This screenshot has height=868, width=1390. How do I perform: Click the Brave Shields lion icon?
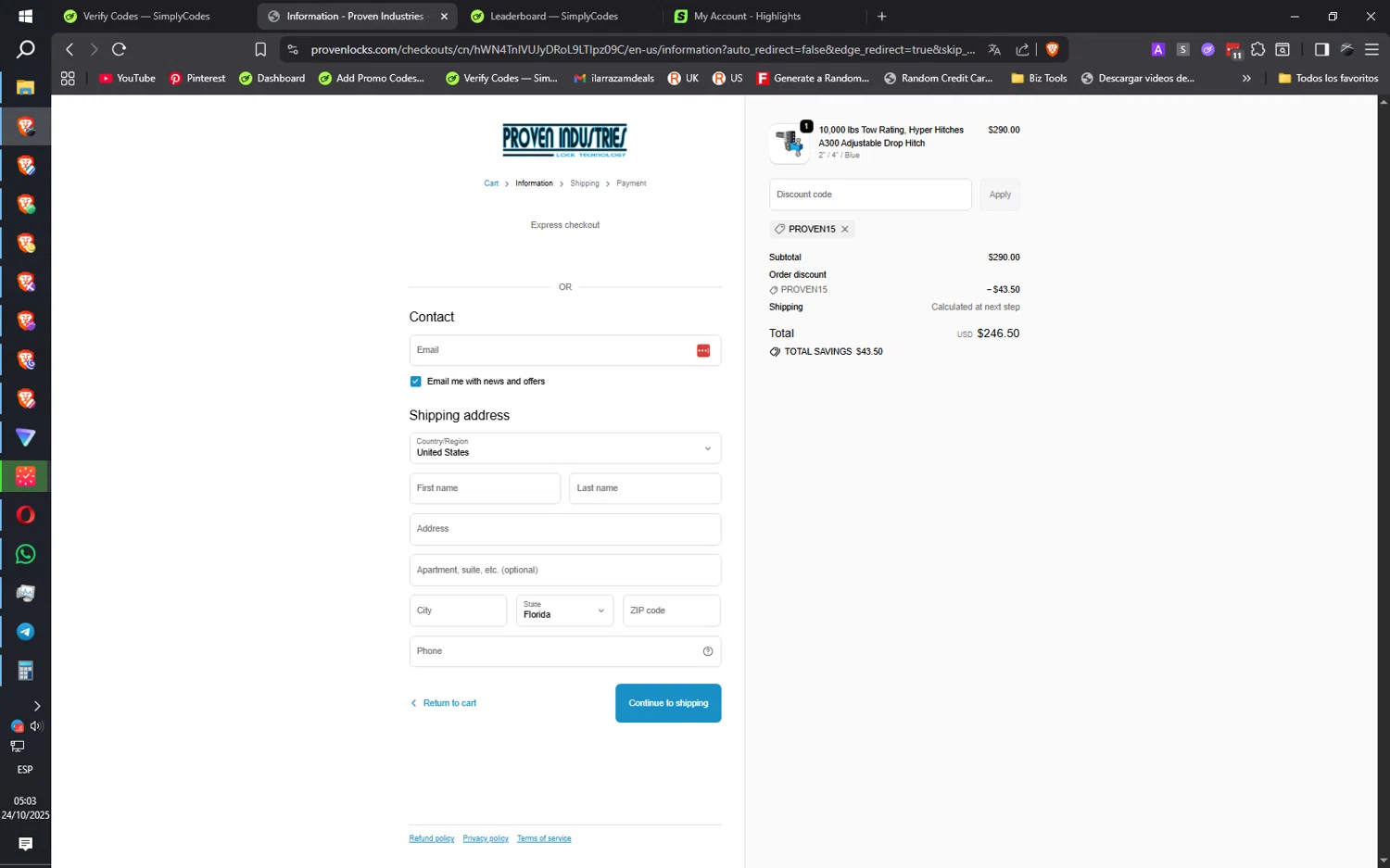[1052, 49]
